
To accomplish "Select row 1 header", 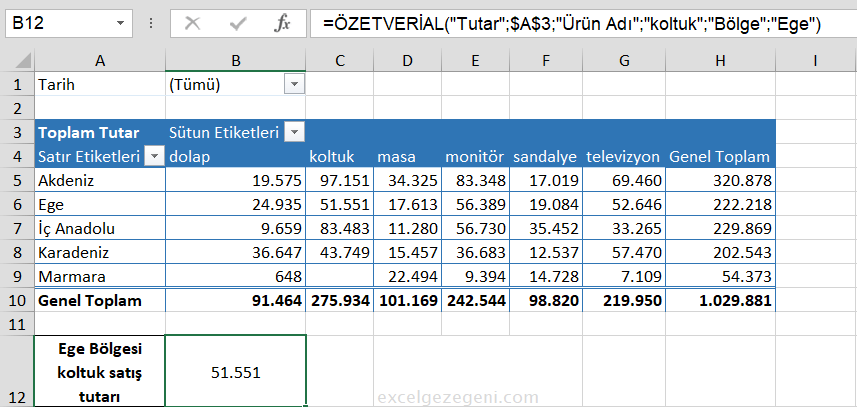I will pos(17,85).
